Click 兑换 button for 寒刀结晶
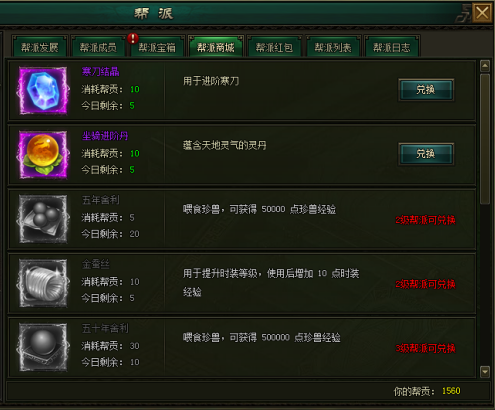Viewport: 495px width, 410px height. click(x=426, y=90)
